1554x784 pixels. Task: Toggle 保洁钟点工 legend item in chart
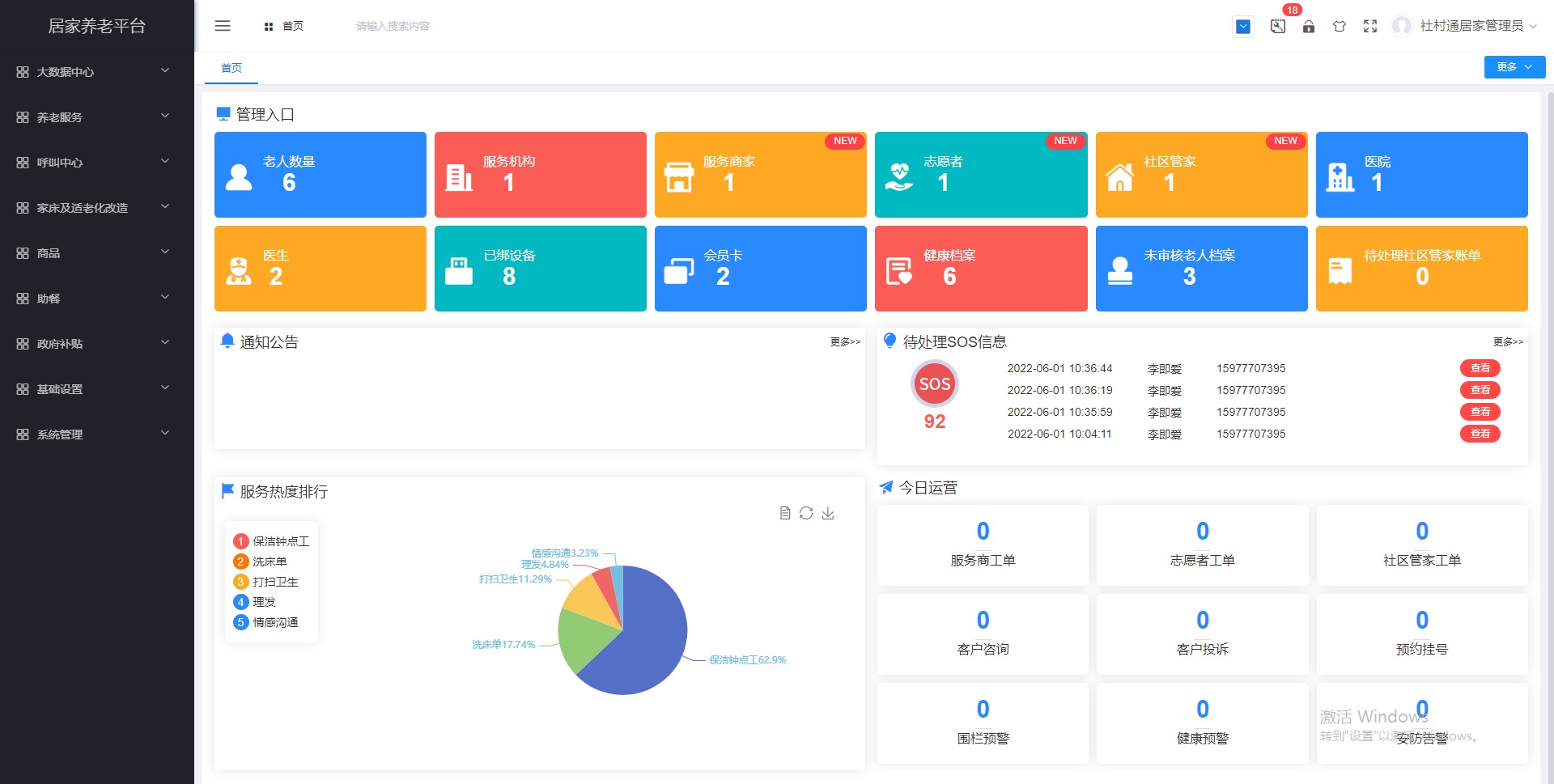272,541
